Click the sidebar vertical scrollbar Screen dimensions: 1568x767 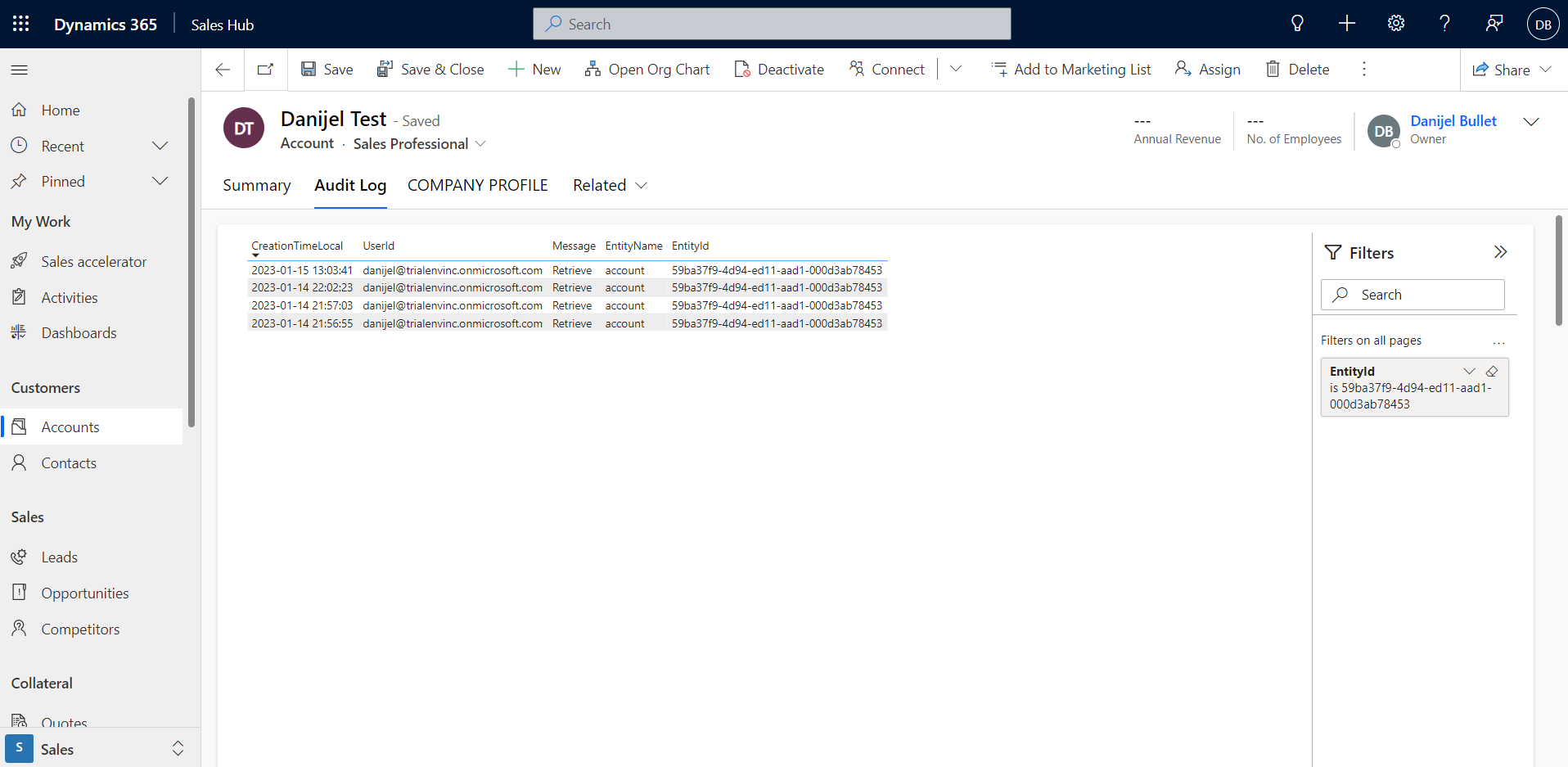point(191,262)
